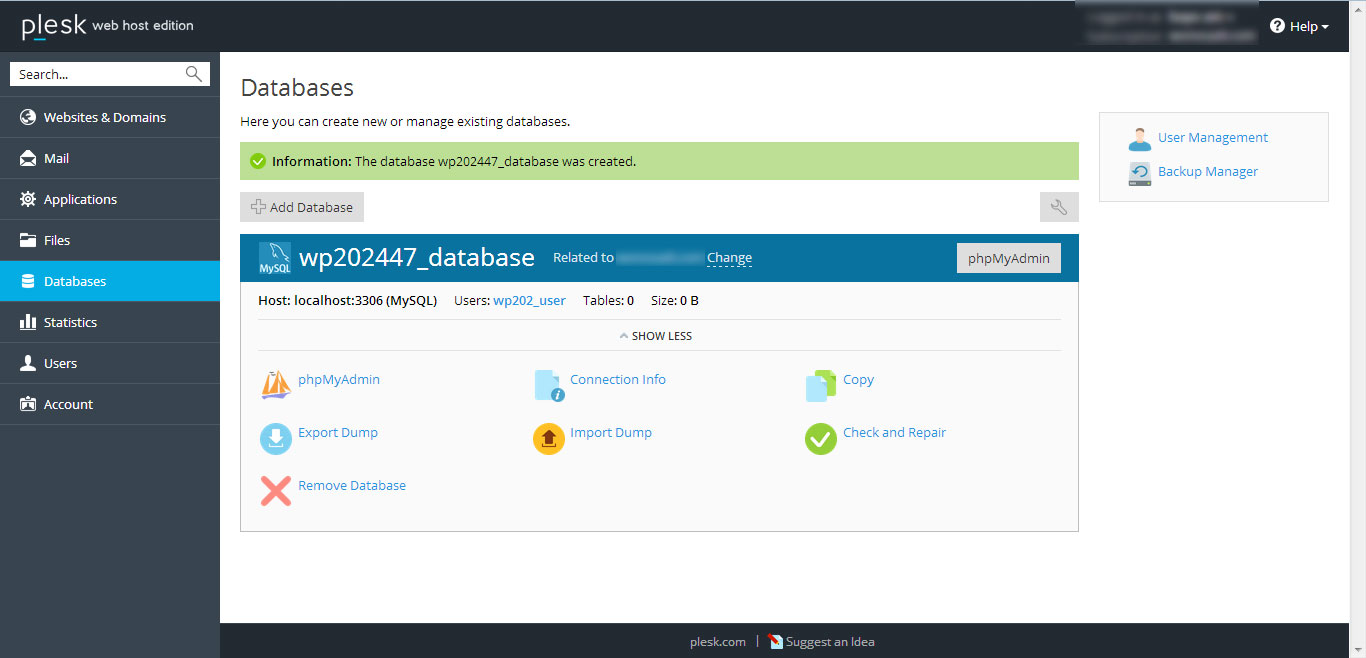The image size is (1366, 658).
Task: Go to the Mail section
Action: tap(110, 158)
